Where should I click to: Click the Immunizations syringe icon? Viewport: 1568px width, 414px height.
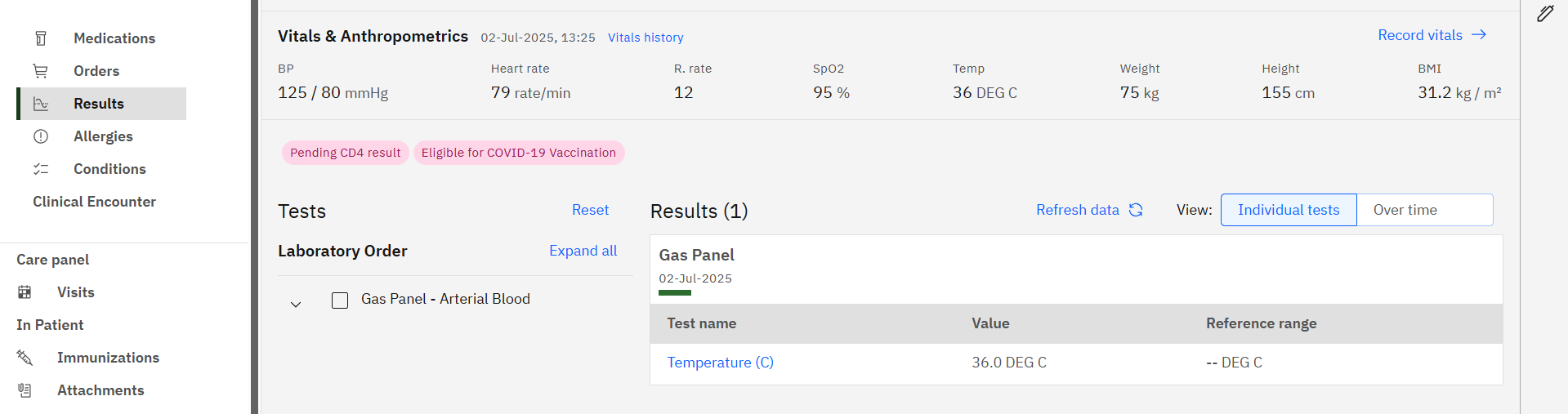(x=25, y=358)
